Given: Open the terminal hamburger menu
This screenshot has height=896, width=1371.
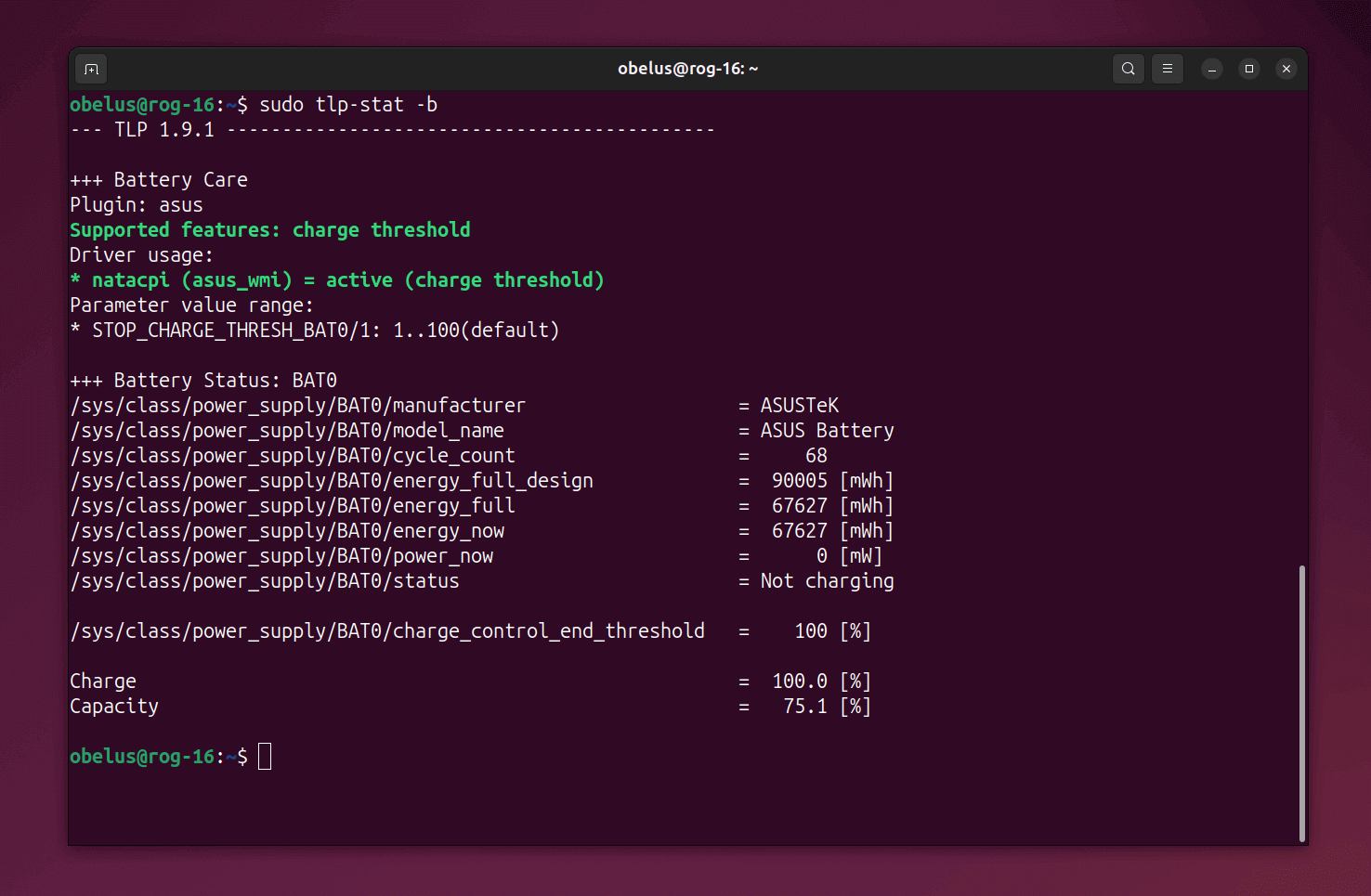Looking at the screenshot, I should tap(1167, 69).
